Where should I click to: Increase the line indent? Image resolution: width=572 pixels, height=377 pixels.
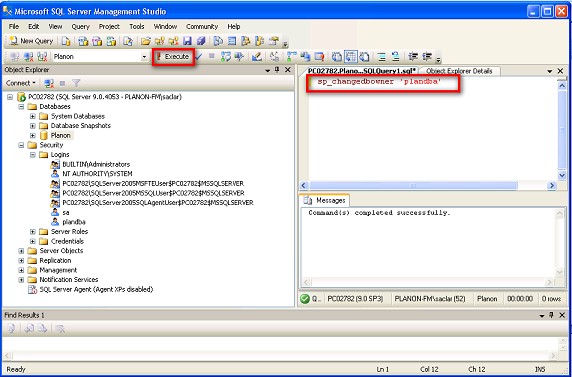pyautogui.click(x=427, y=57)
